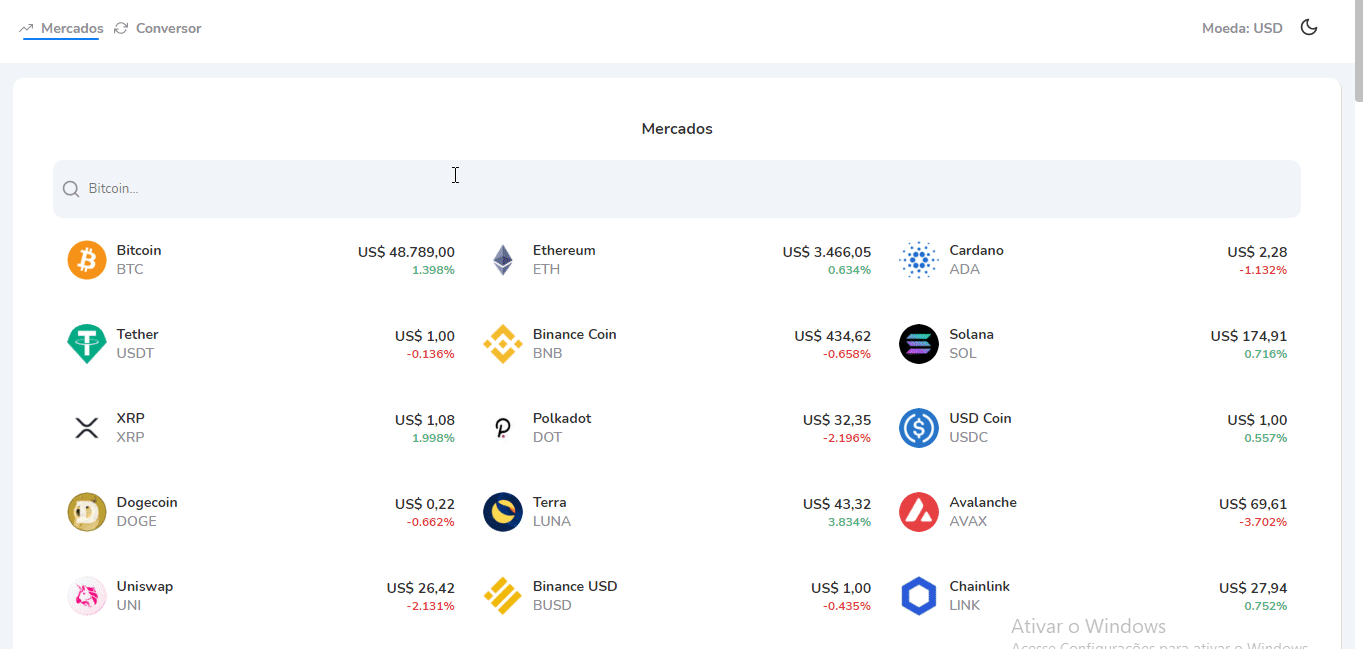
Task: Click the Ethereum price US$ 3.466,05
Action: (826, 252)
